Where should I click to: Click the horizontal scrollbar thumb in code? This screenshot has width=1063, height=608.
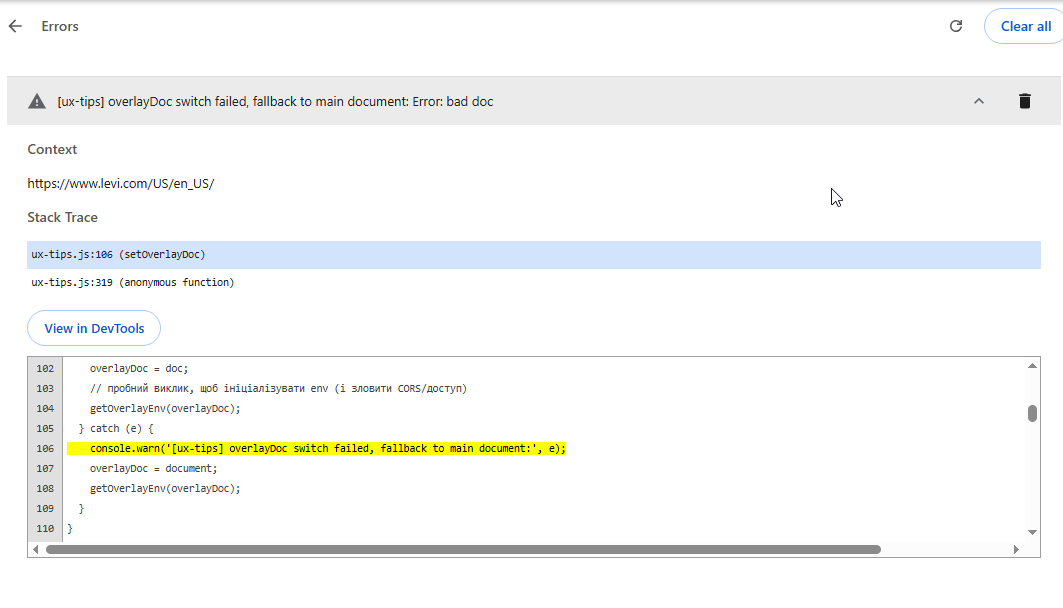(463, 550)
